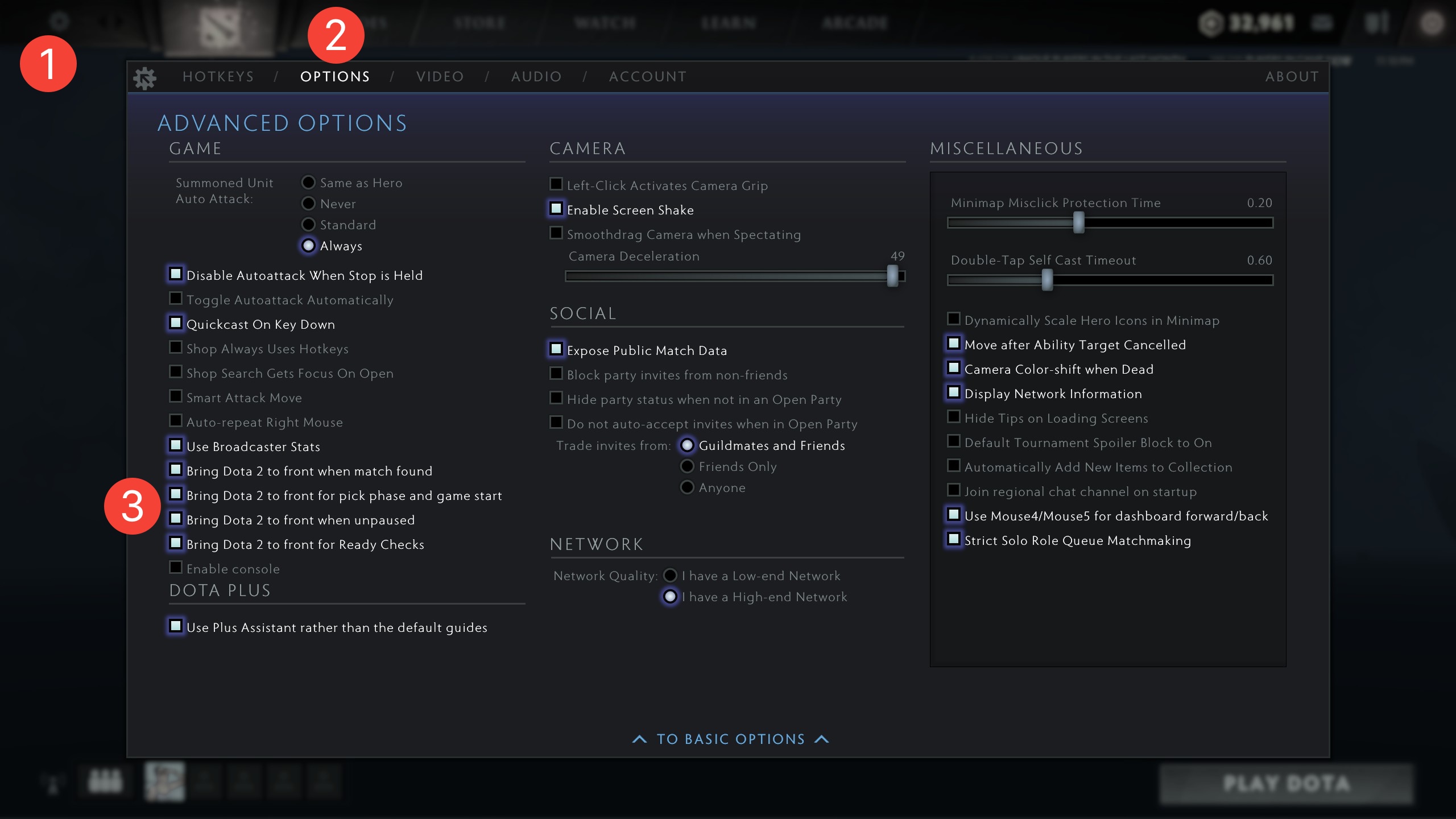Toggle Expose Public Match Data

(556, 349)
